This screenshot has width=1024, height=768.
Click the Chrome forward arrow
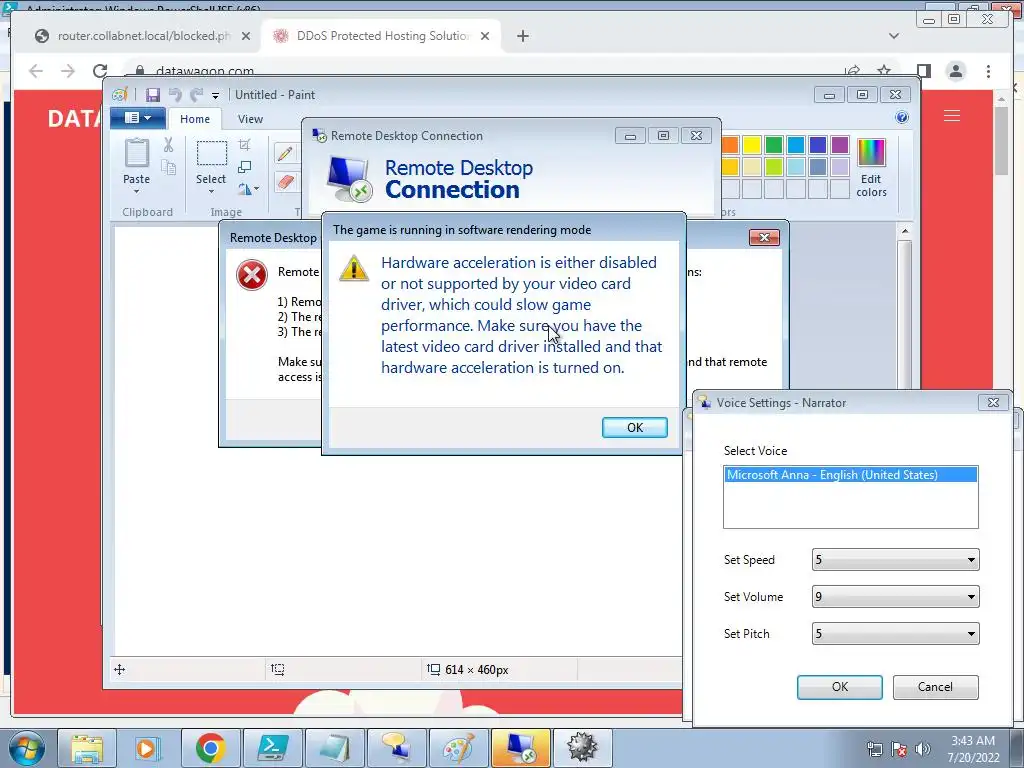[68, 71]
